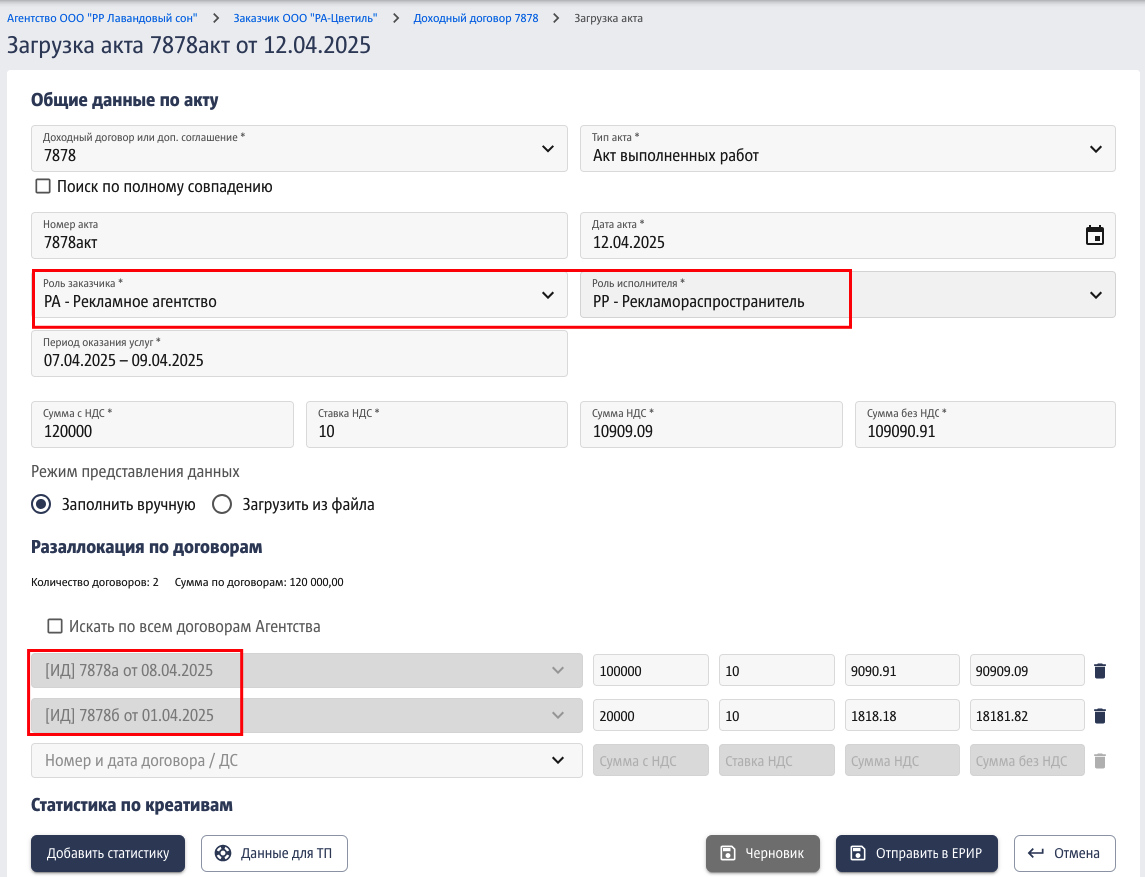Enable Поиск по полному совпадению checkbox
This screenshot has height=877, width=1145.
click(43, 186)
